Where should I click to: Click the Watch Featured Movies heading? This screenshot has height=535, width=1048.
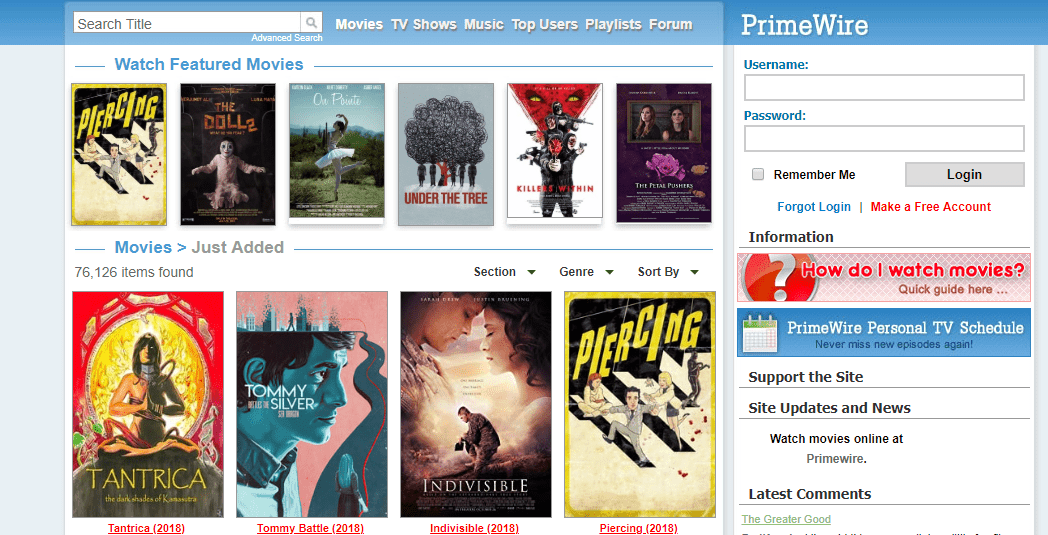click(x=209, y=64)
